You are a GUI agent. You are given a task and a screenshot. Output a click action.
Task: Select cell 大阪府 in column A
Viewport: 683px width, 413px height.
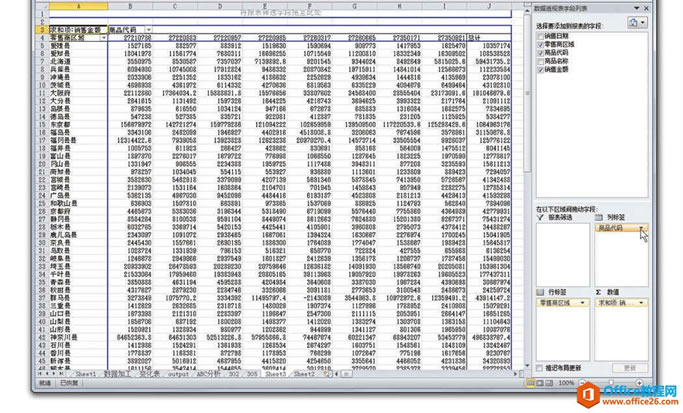click(x=78, y=93)
